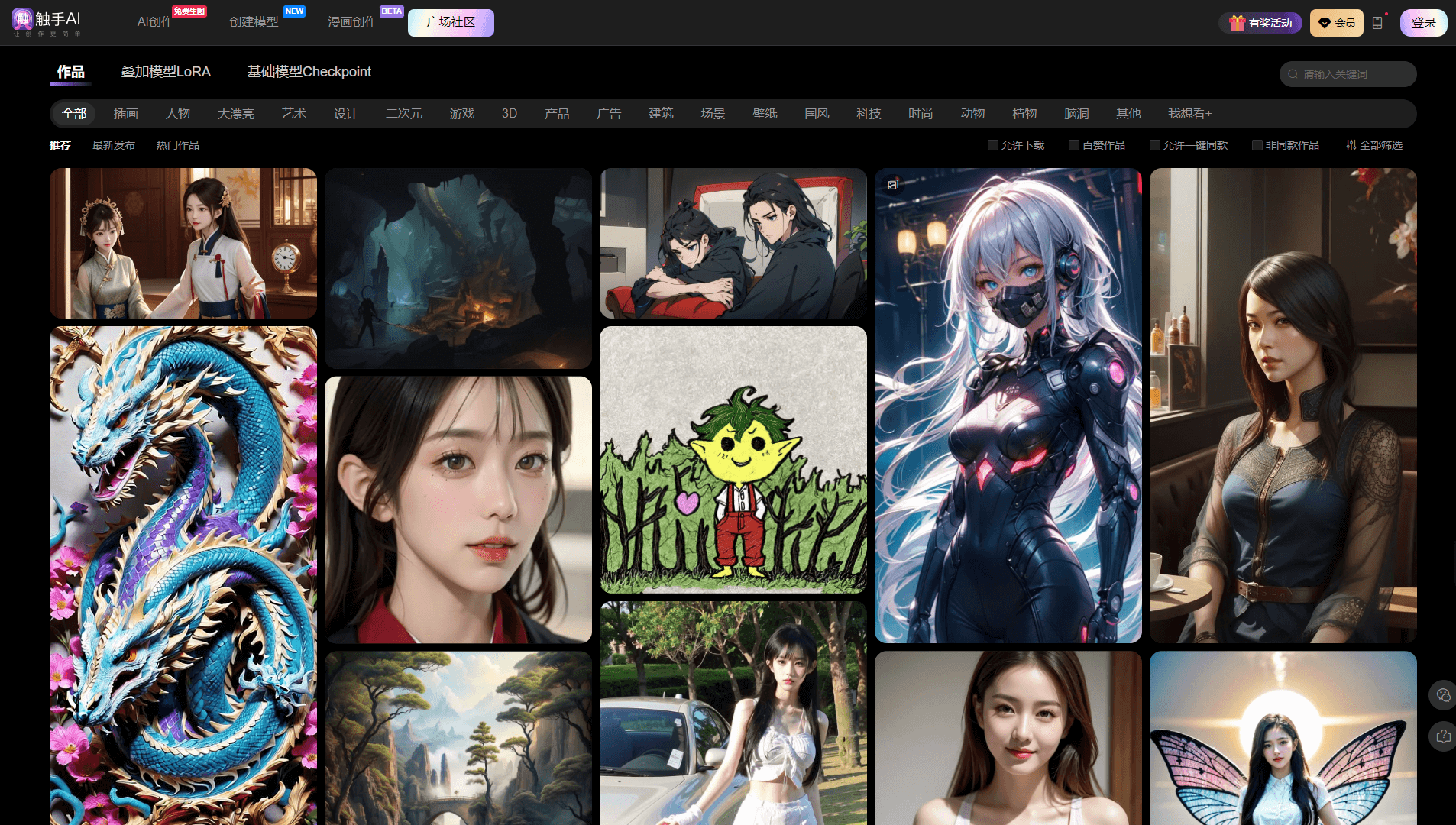Toggle the 允许一键同款 checkbox
This screenshot has width=1456, height=825.
click(x=1155, y=145)
